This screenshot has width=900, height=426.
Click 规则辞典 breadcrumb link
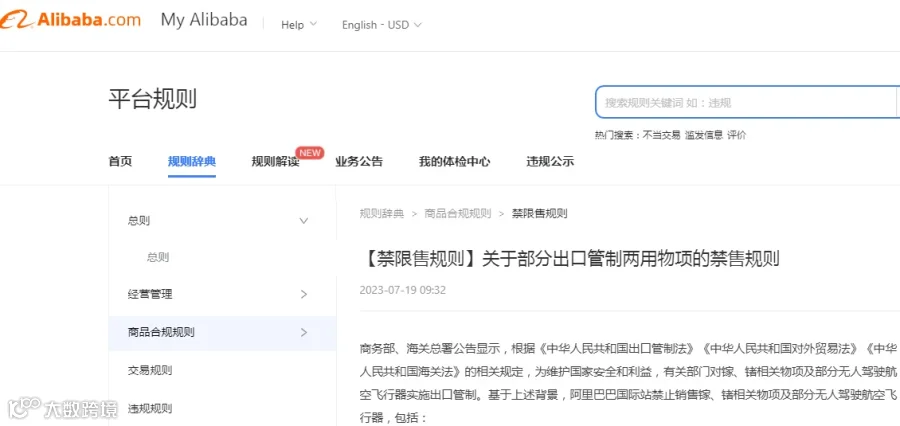click(x=382, y=214)
